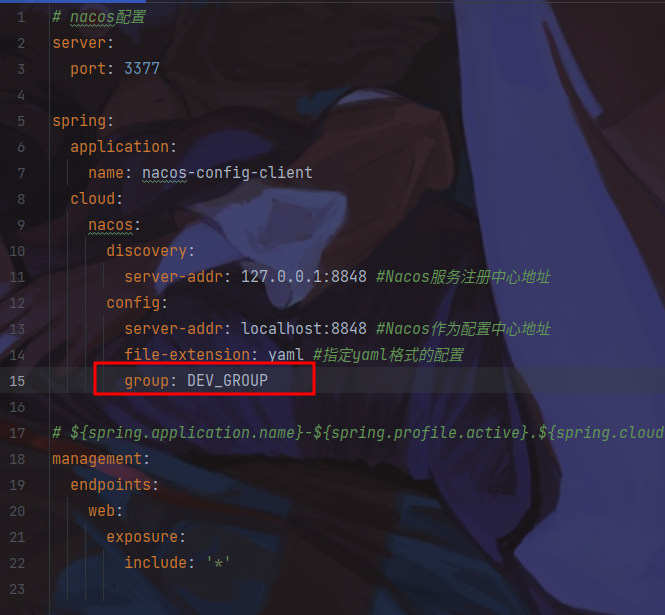Click the exposure key on line 21
The width and height of the screenshot is (665, 615).
[x=142, y=537]
